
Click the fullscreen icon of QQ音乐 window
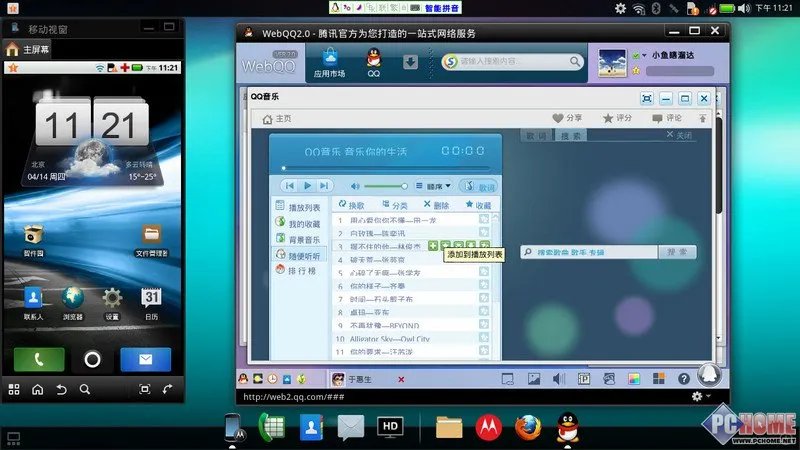point(646,98)
